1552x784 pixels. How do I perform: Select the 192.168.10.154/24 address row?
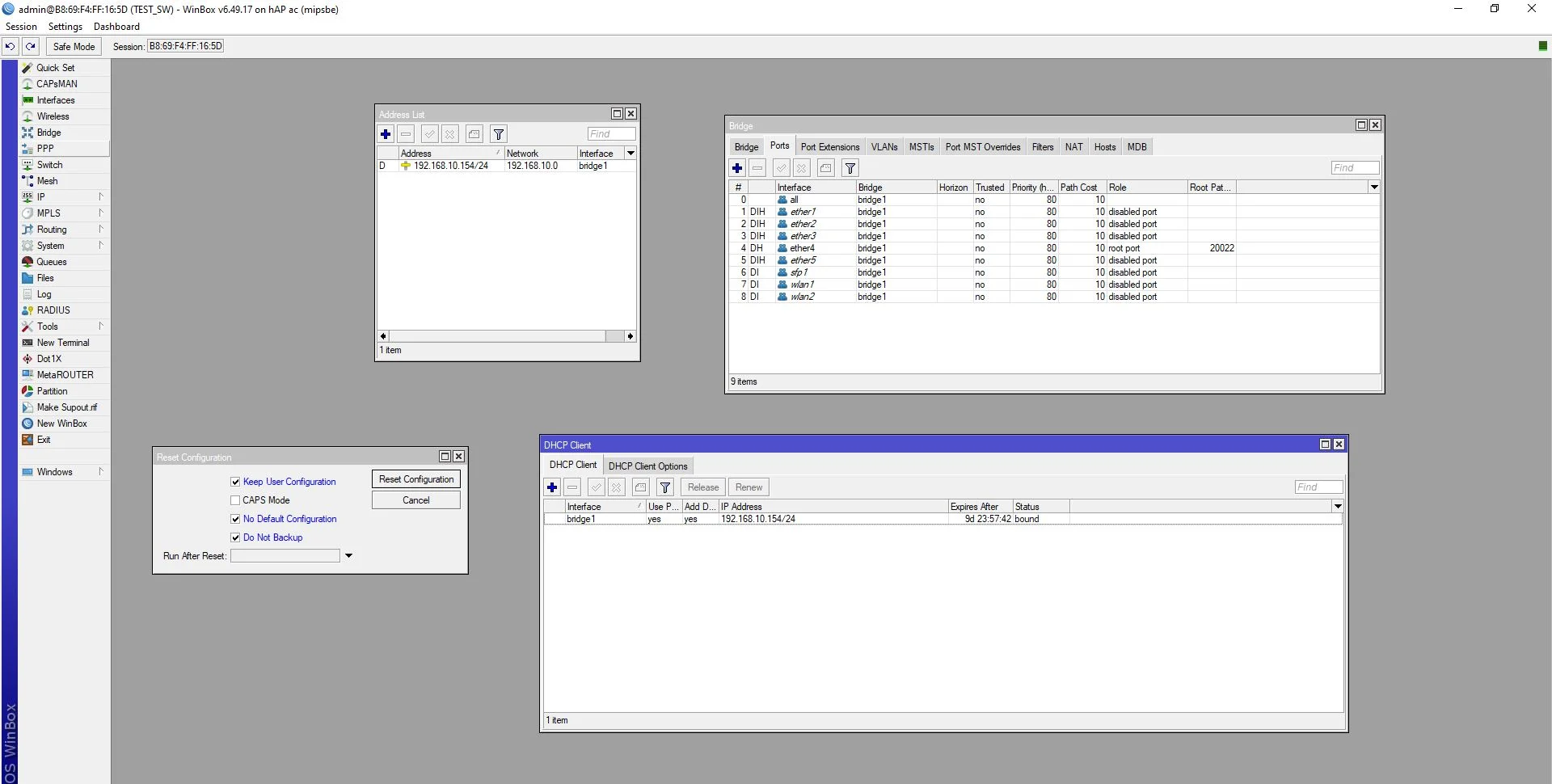[x=507, y=166]
